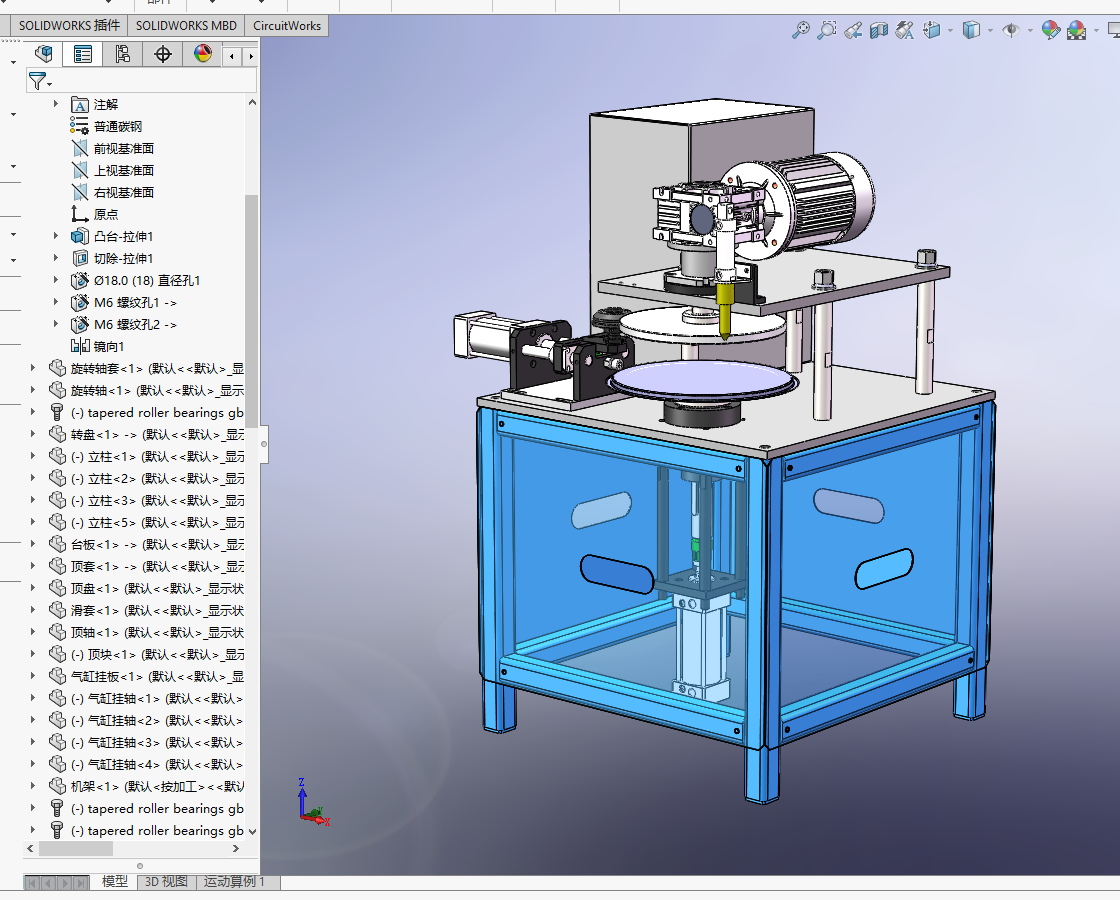The height and width of the screenshot is (900, 1120).
Task: Click the Apply Scene icon
Action: click(x=1076, y=30)
